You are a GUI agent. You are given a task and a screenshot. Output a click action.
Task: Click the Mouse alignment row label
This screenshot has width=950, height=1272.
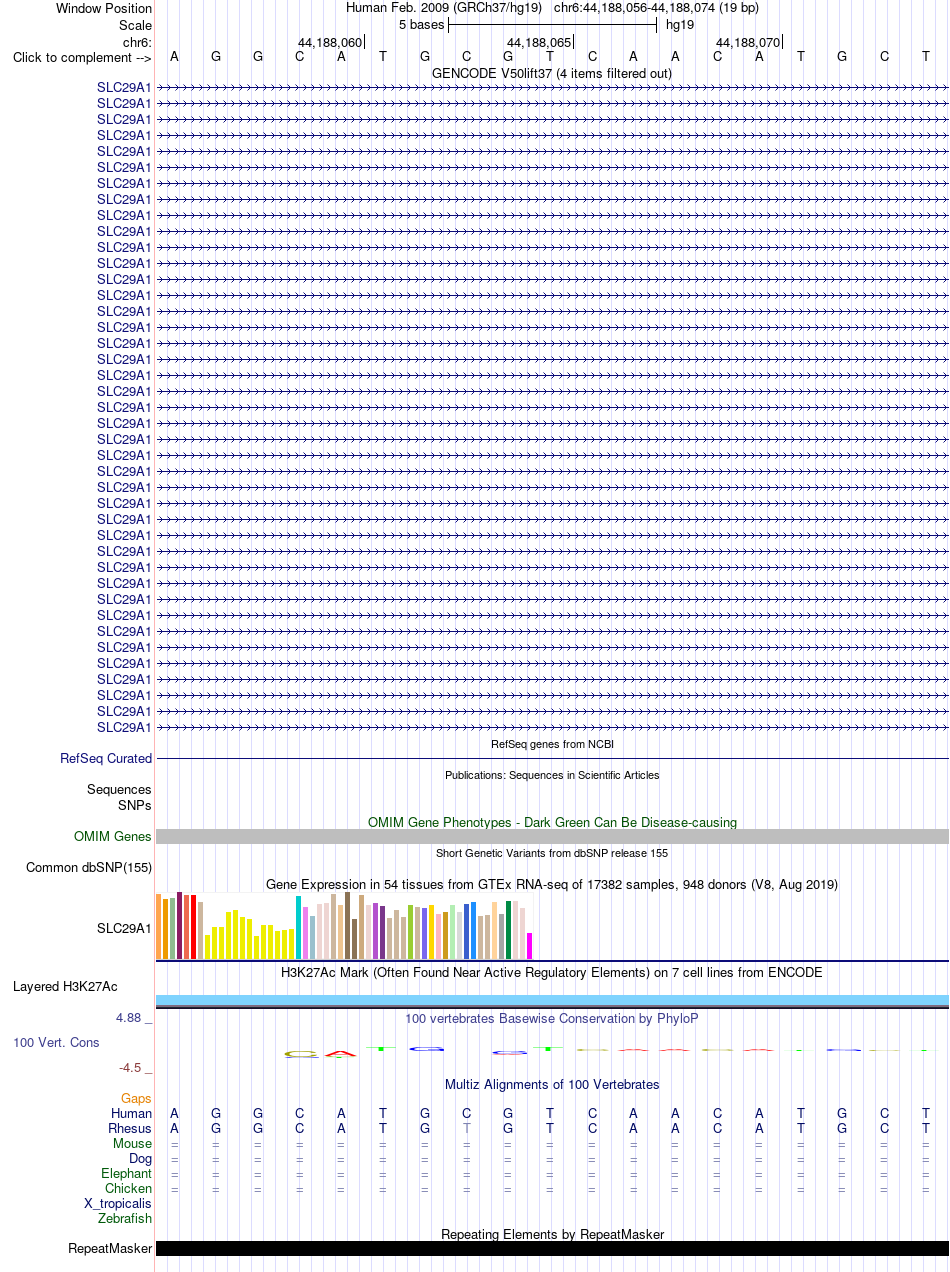(x=133, y=1143)
